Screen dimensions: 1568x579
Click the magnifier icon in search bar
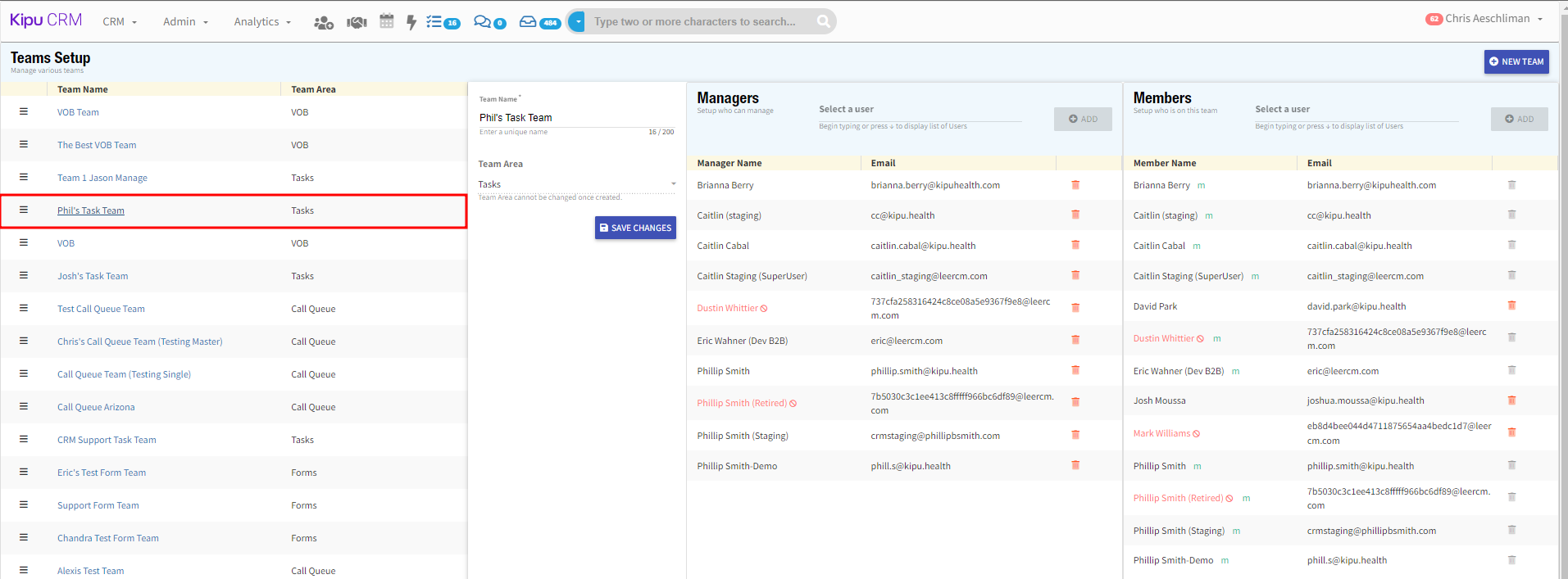click(823, 21)
